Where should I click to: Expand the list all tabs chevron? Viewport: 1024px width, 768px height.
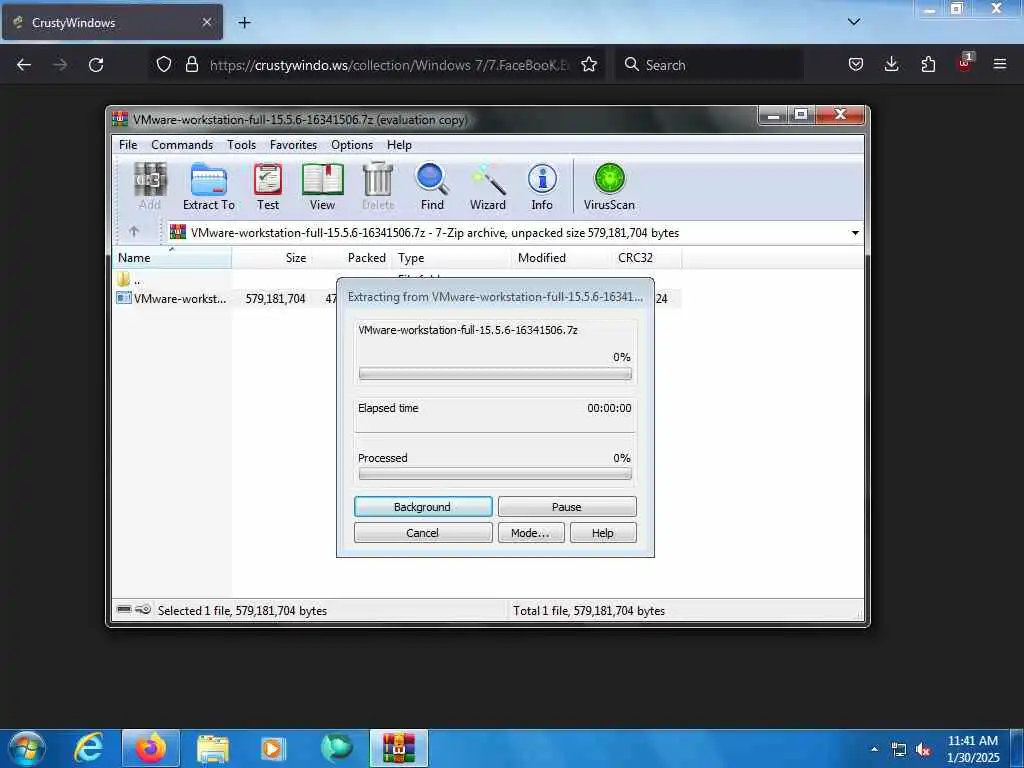[854, 22]
